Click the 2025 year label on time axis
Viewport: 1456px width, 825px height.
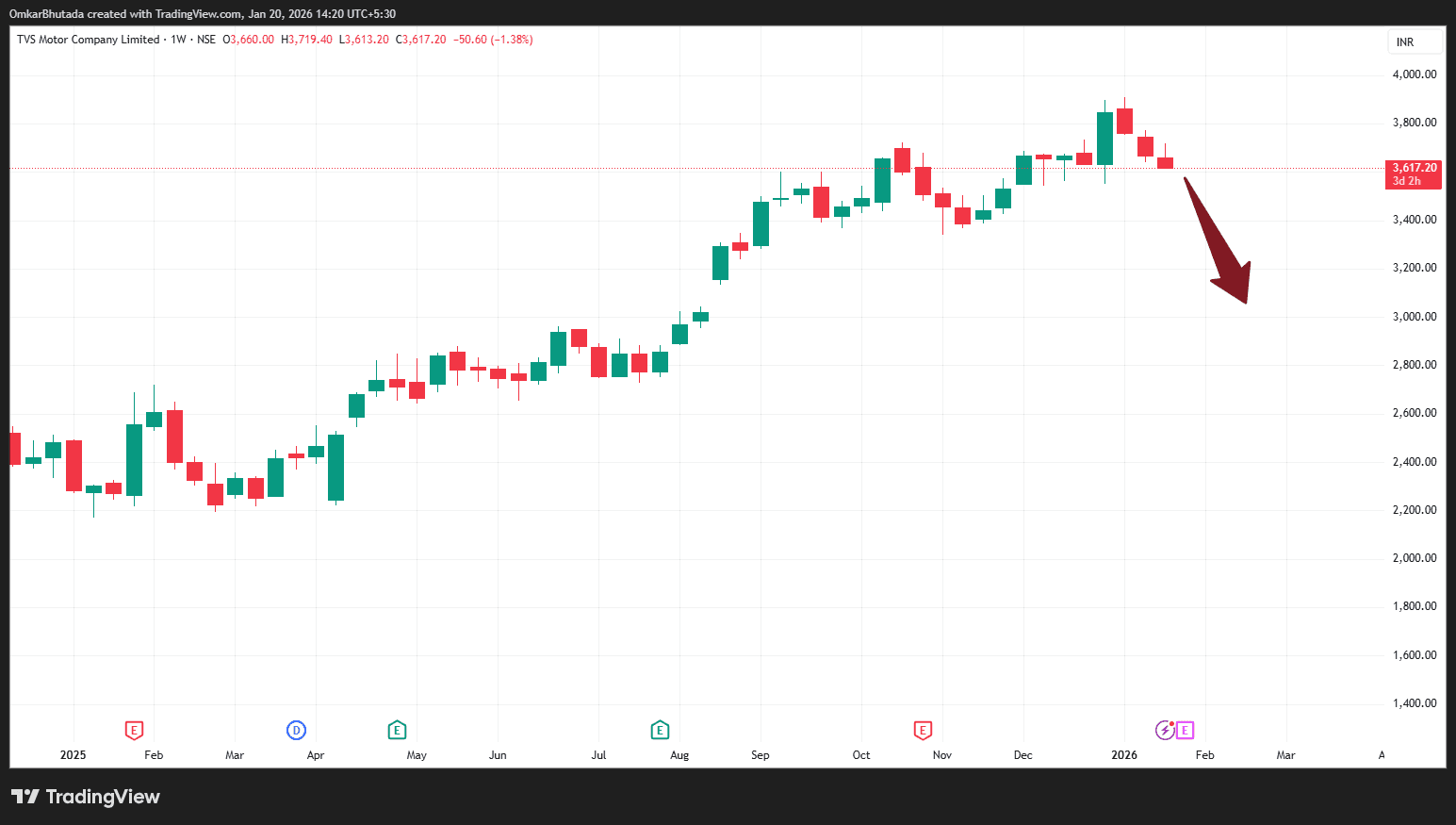click(73, 755)
